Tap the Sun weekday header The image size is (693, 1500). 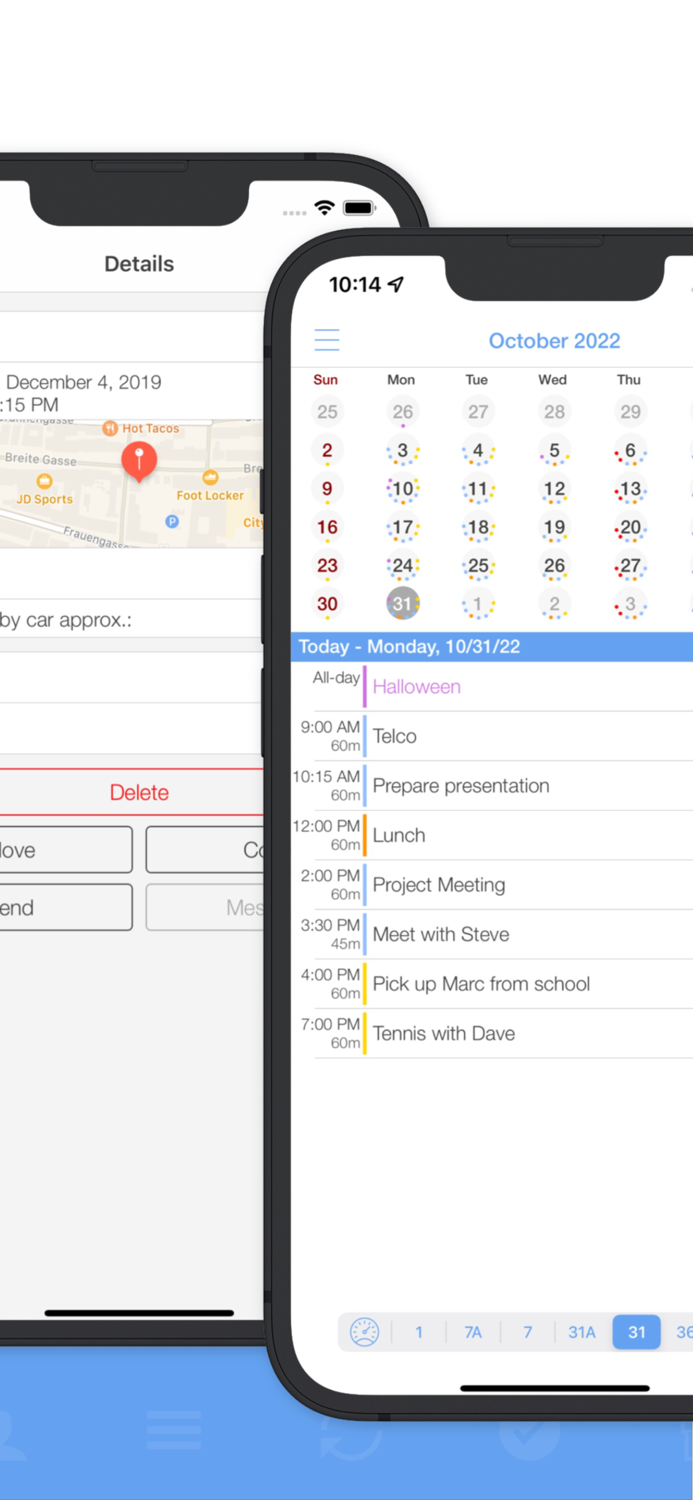(x=326, y=380)
